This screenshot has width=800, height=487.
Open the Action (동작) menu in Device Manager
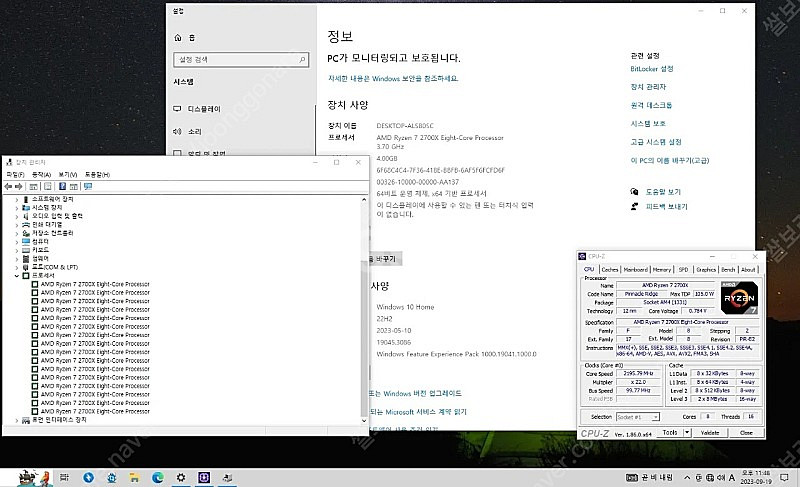41,175
